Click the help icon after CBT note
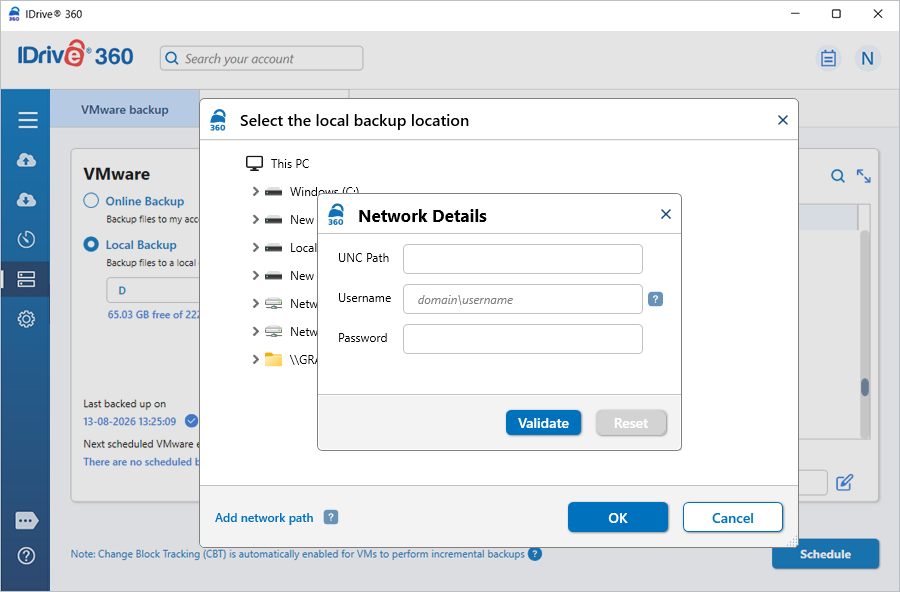 [x=535, y=554]
